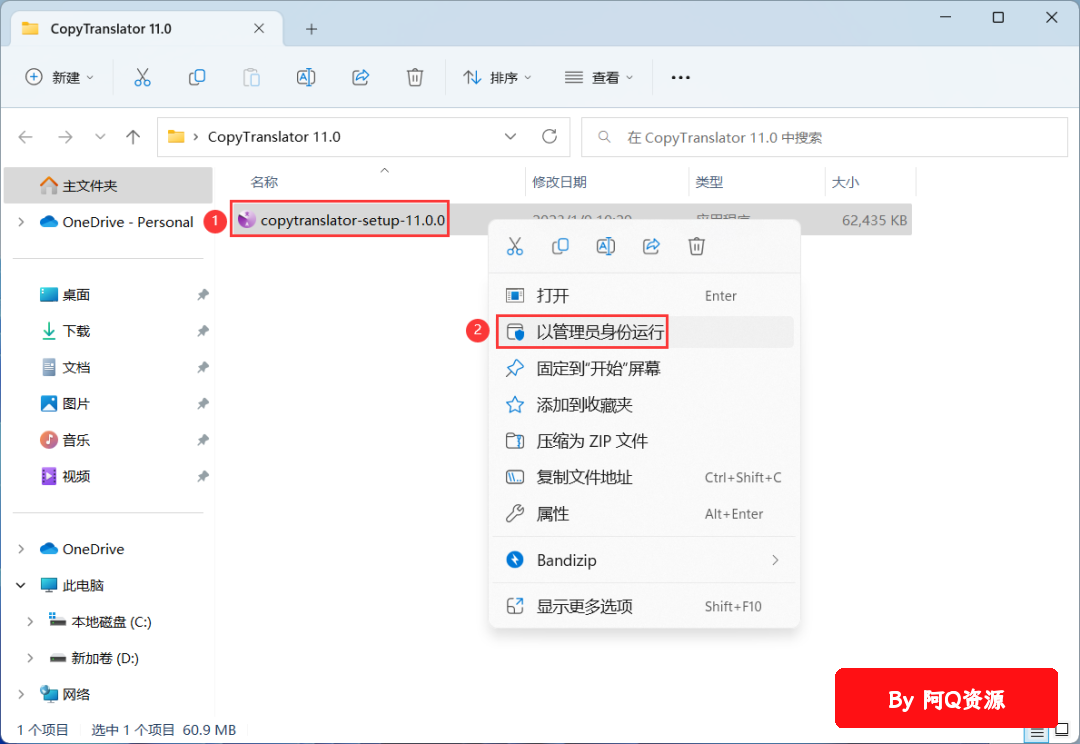Viewport: 1080px width, 744px height.
Task: Click the Rename icon in the toolbar
Action: click(x=306, y=77)
